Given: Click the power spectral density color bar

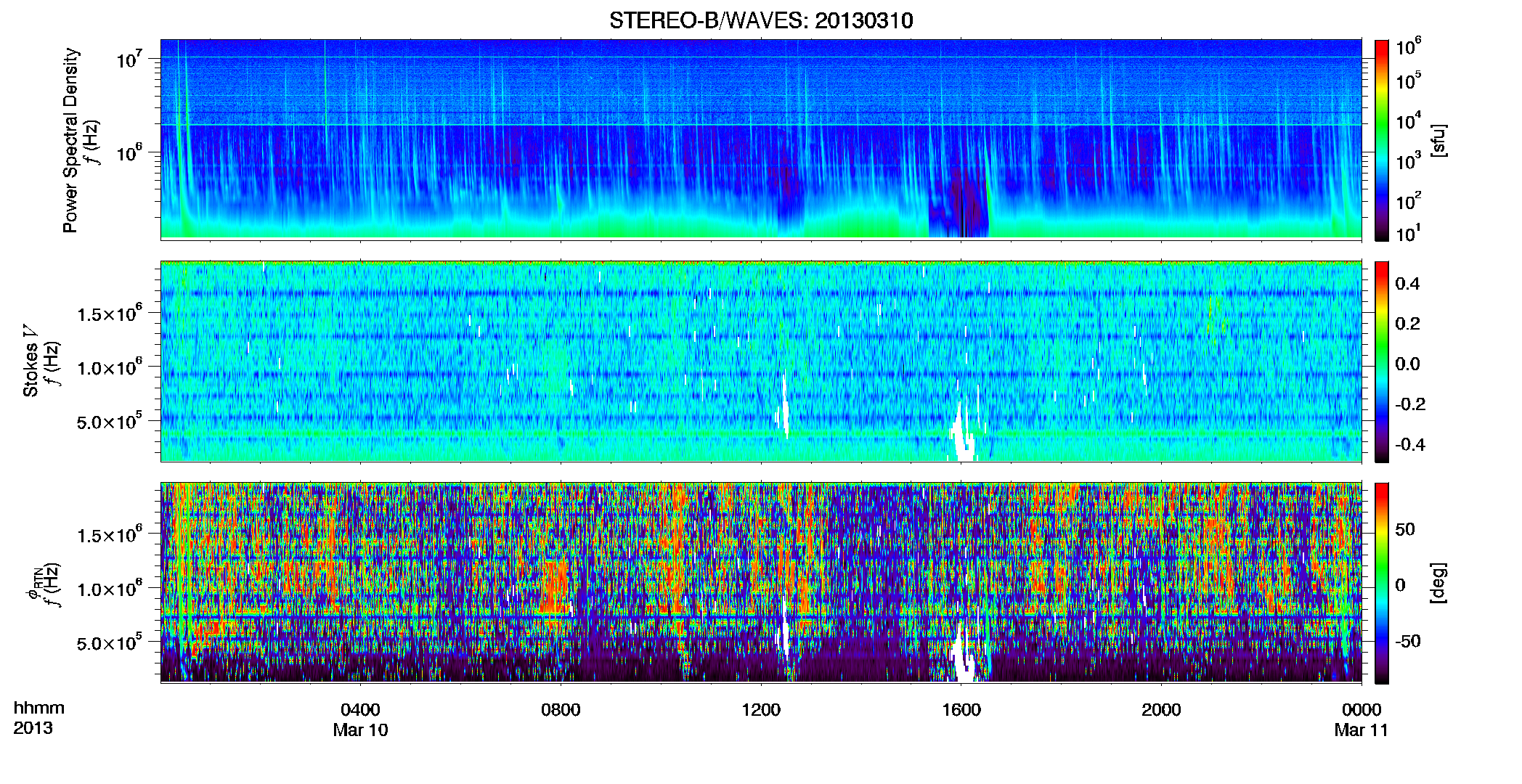Looking at the screenshot, I should coord(1382,140).
